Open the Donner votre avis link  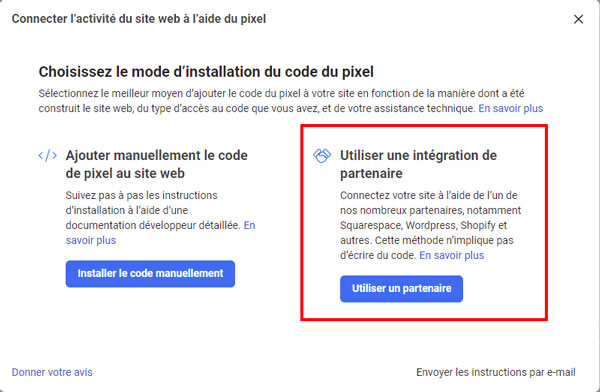52,372
